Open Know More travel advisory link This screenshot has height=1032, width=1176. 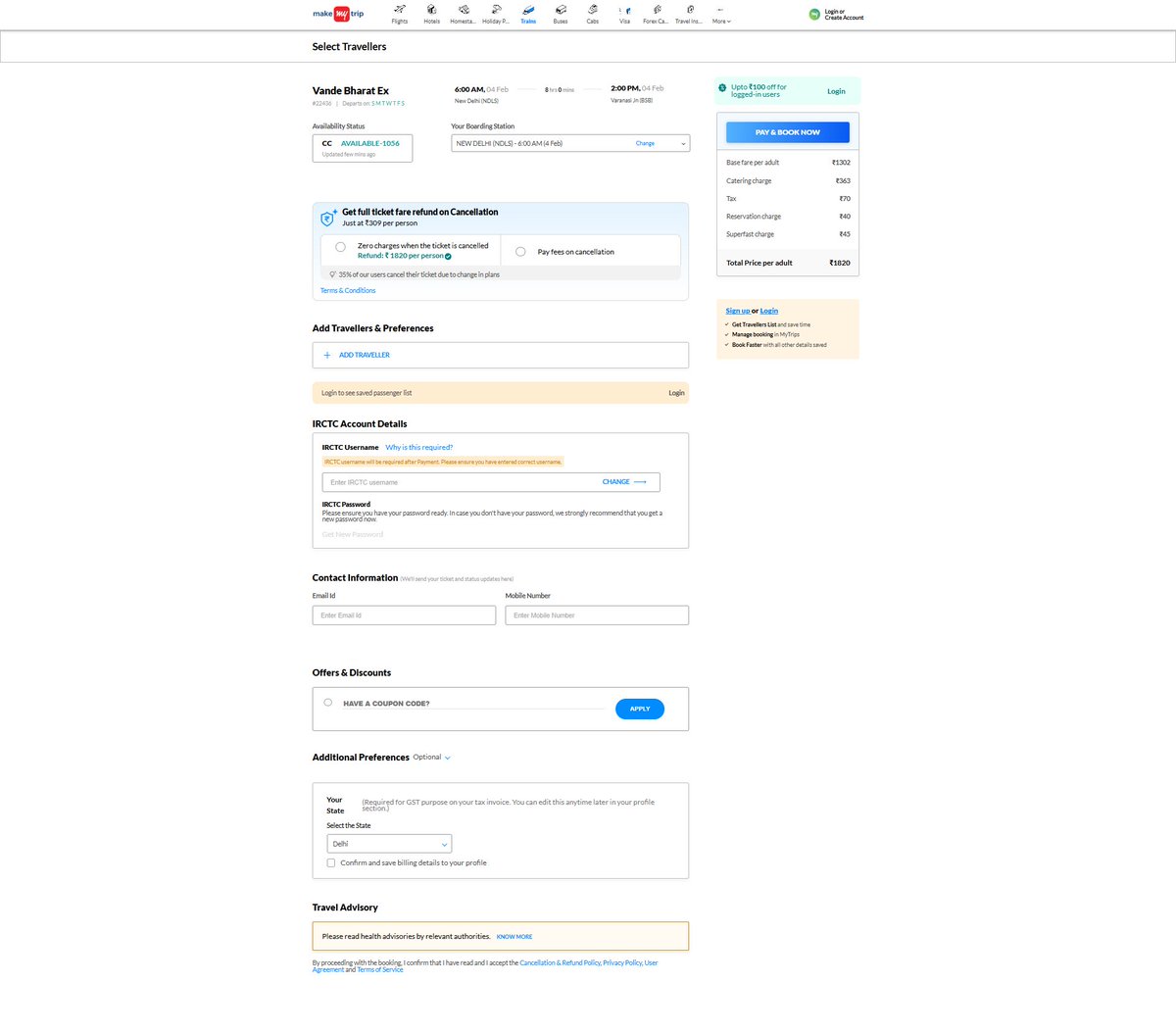point(514,937)
